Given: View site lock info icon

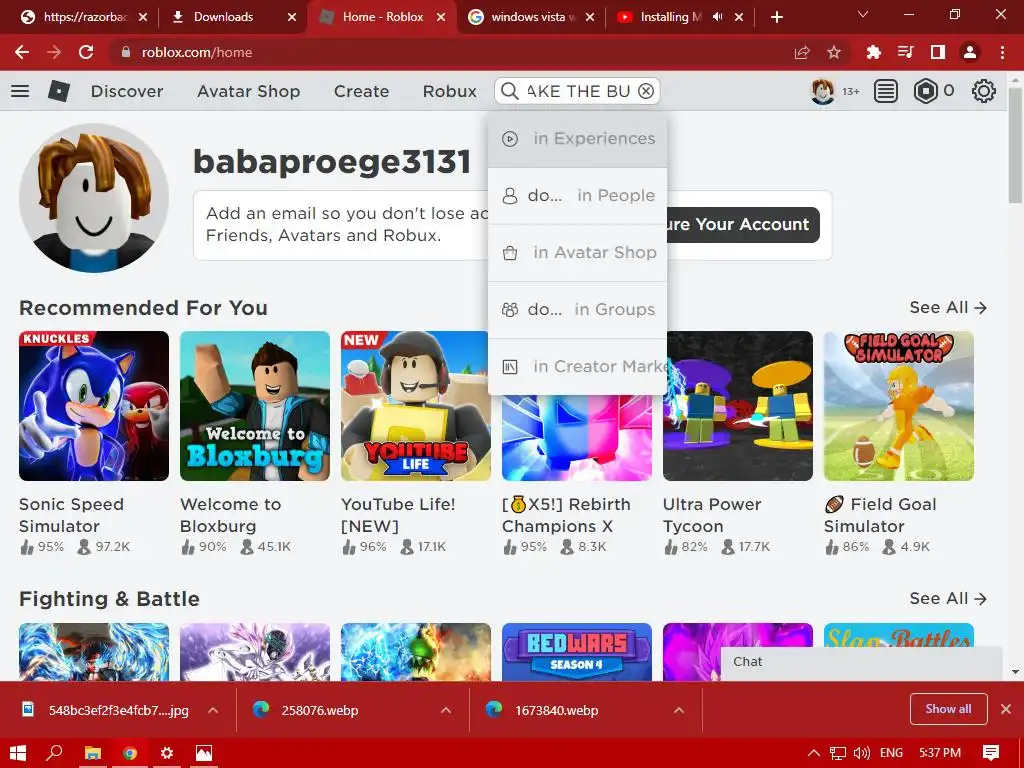Looking at the screenshot, I should pyautogui.click(x=126, y=52).
